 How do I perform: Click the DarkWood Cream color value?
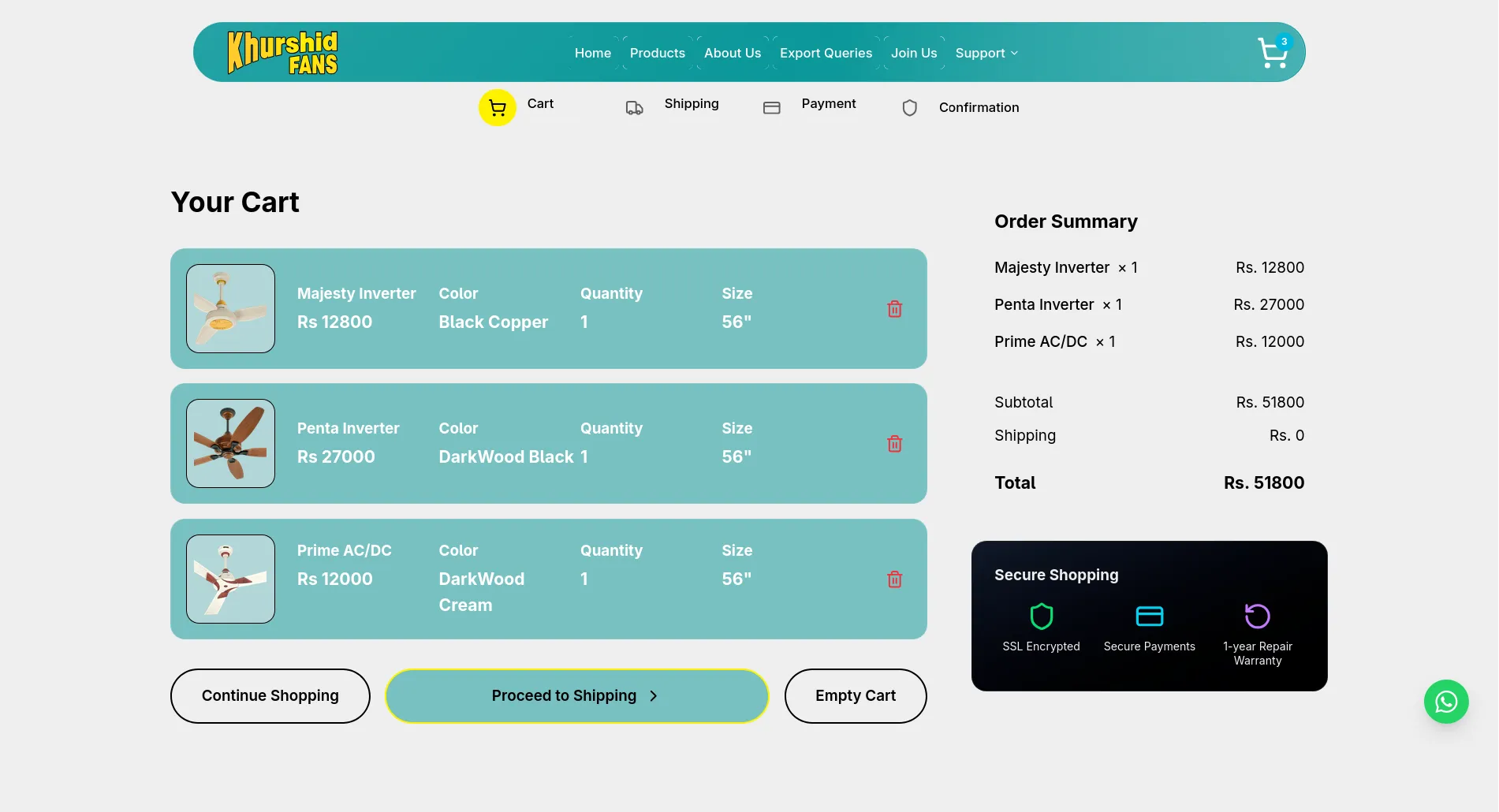tap(482, 592)
